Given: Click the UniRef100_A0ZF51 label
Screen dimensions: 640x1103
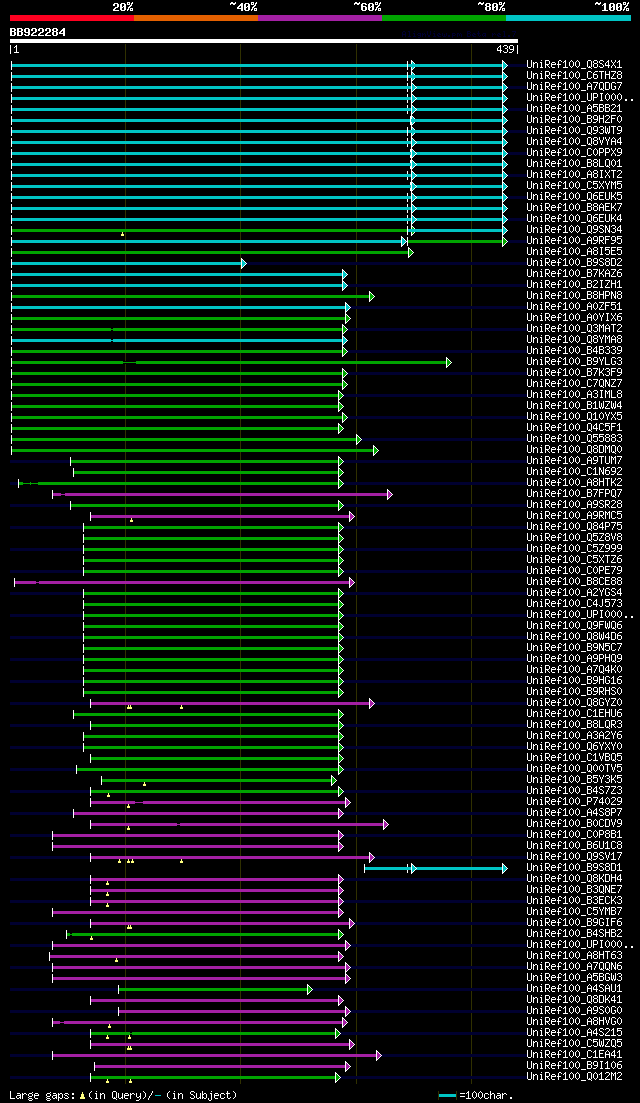Looking at the screenshot, I should click(574, 307).
